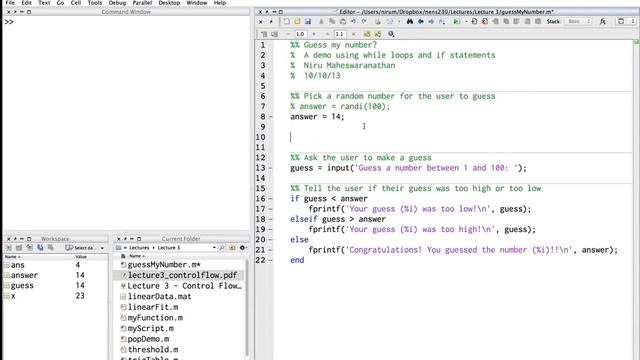
Task: Click the Undo arrow icon in Editor toolbar
Action: (353, 22)
